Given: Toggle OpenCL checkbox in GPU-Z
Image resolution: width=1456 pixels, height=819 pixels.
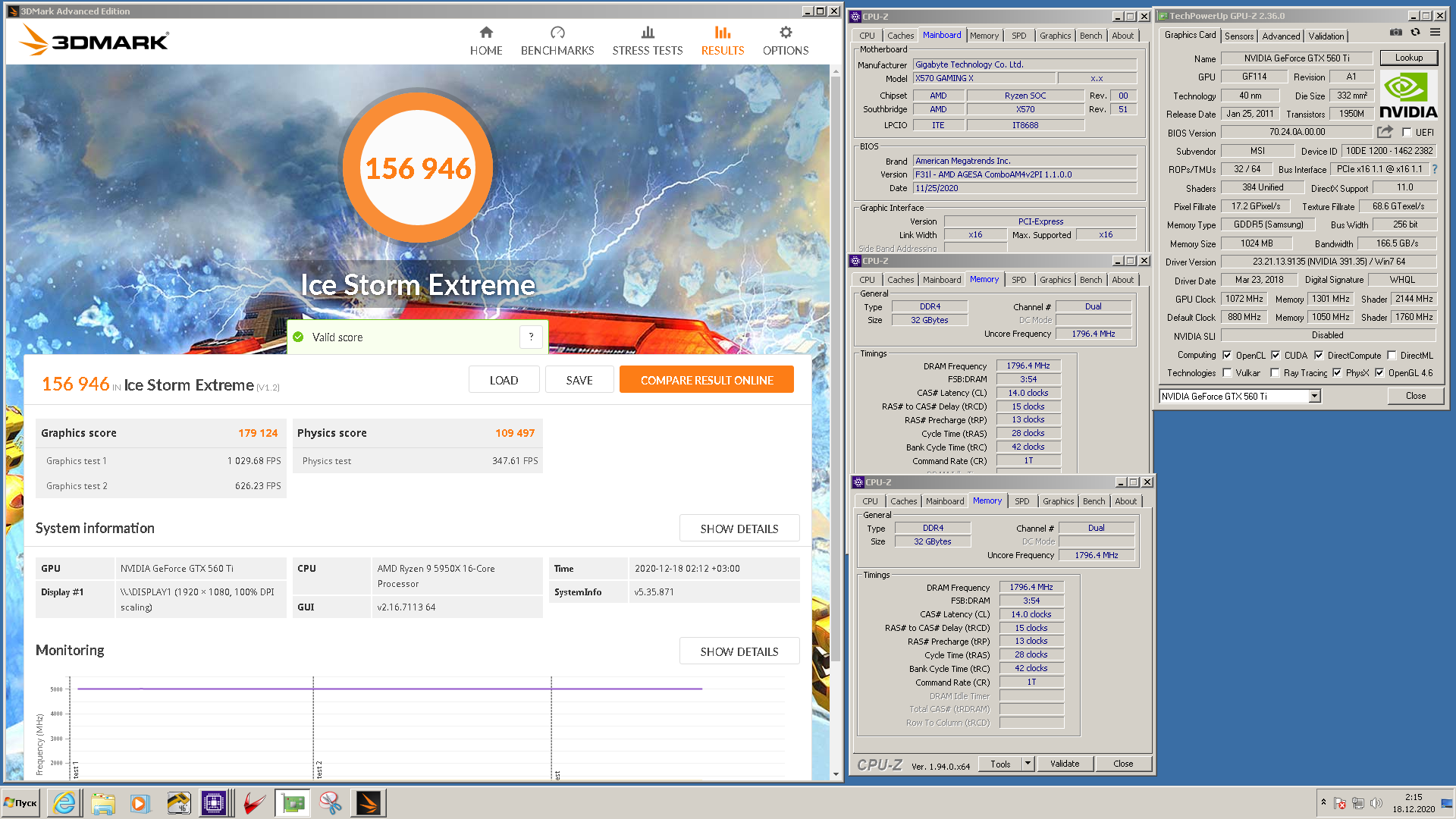Looking at the screenshot, I should point(1227,355).
